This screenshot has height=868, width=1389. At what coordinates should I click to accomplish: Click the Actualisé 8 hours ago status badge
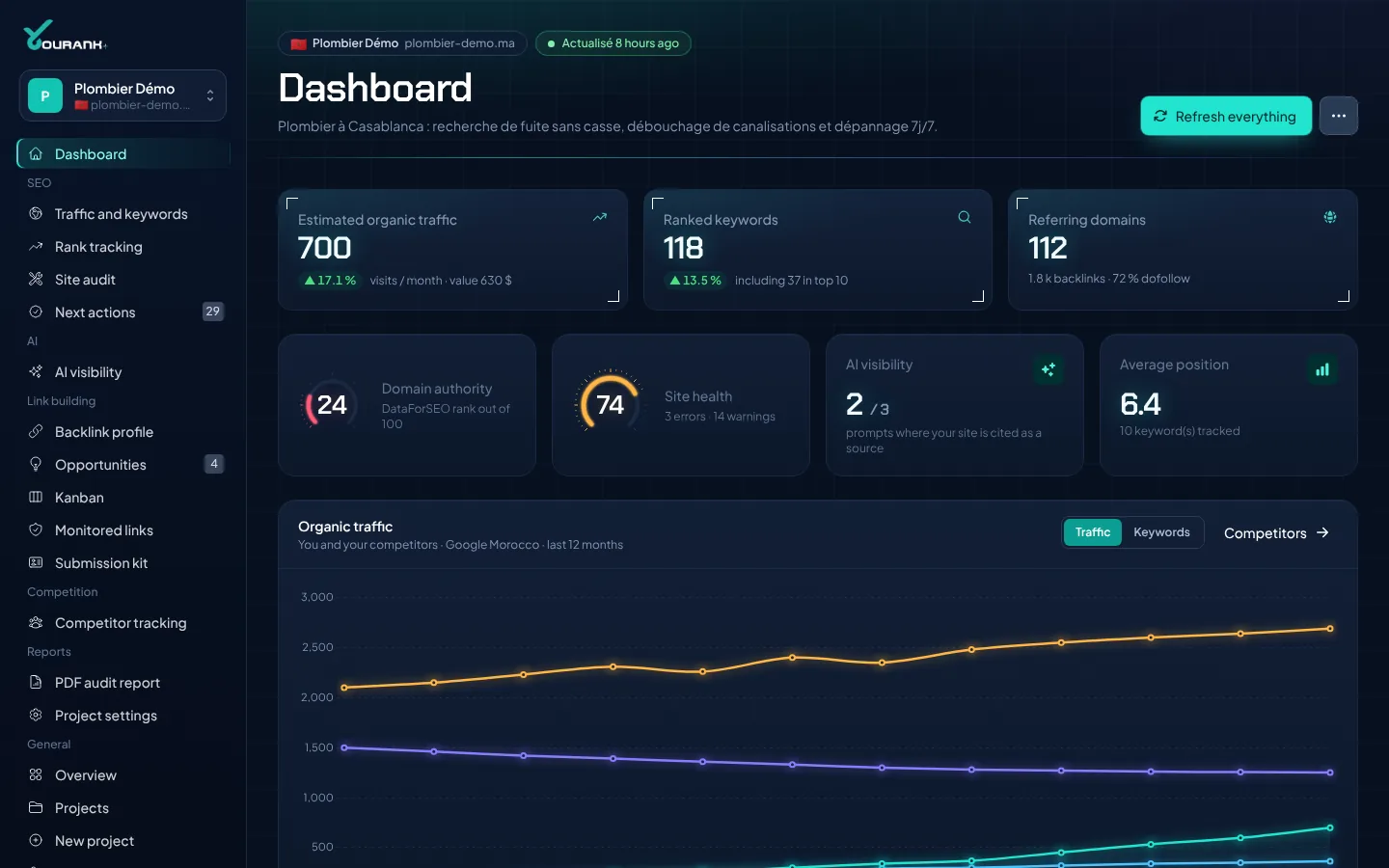[613, 43]
